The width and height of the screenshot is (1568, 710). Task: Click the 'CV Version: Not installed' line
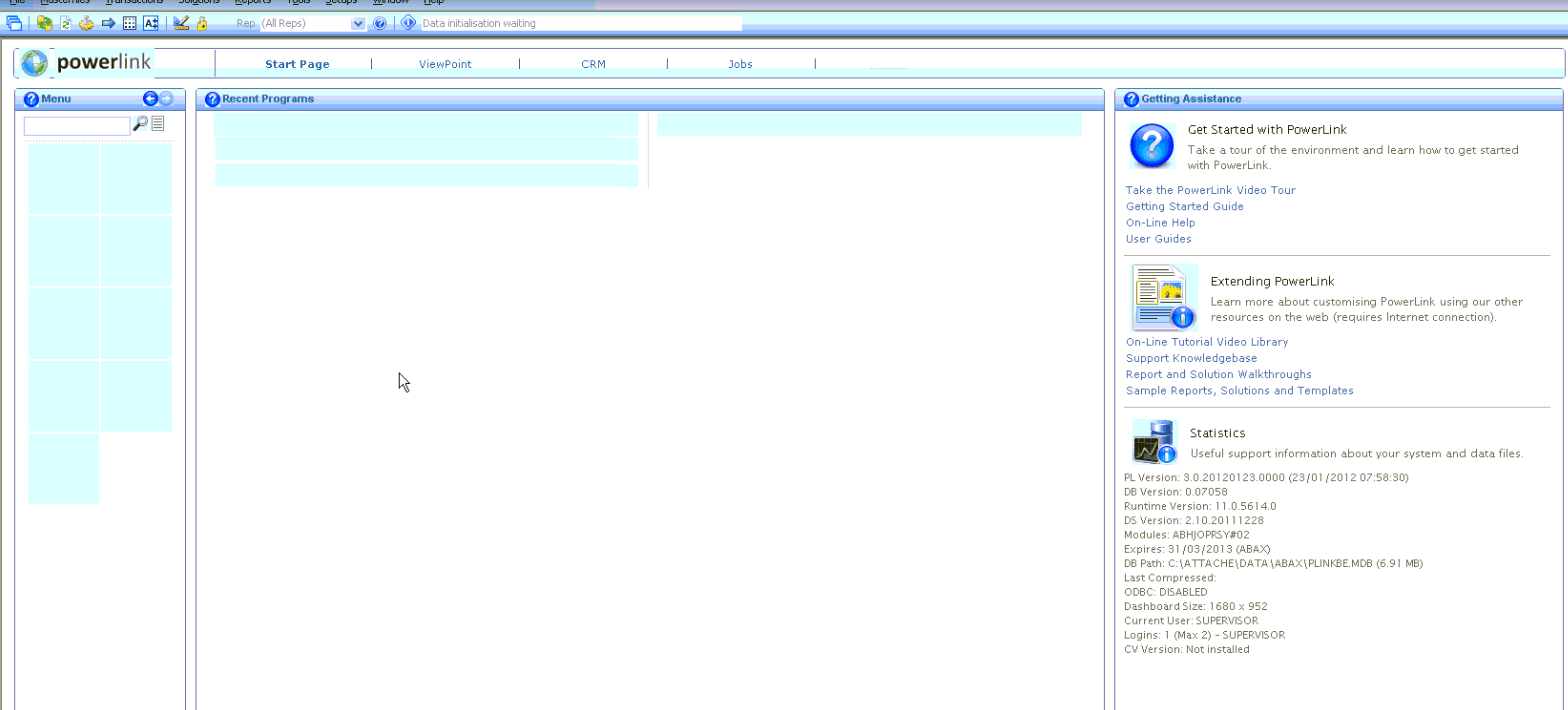tap(1186, 649)
